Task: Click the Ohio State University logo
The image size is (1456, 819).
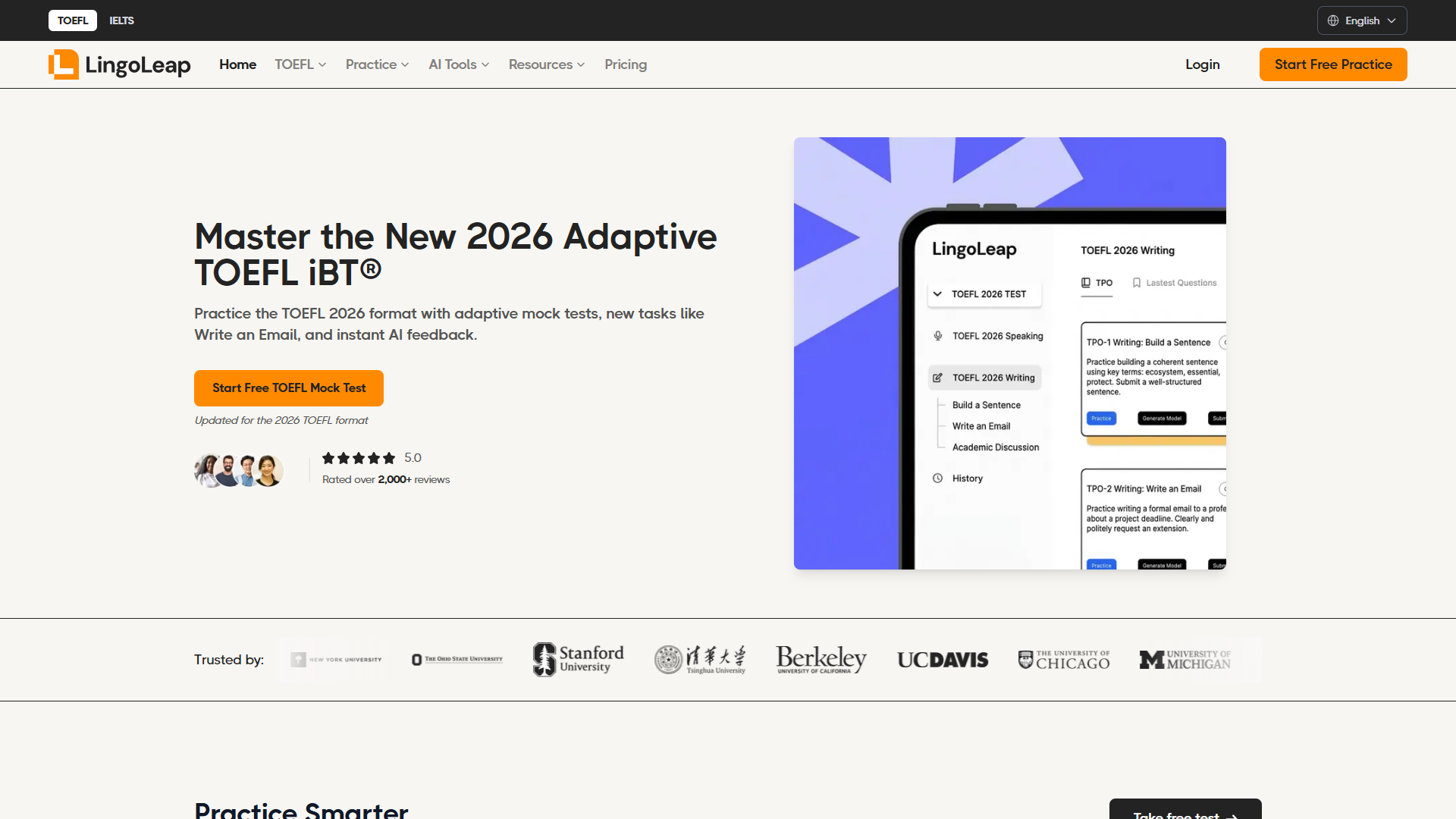Action: 457,660
